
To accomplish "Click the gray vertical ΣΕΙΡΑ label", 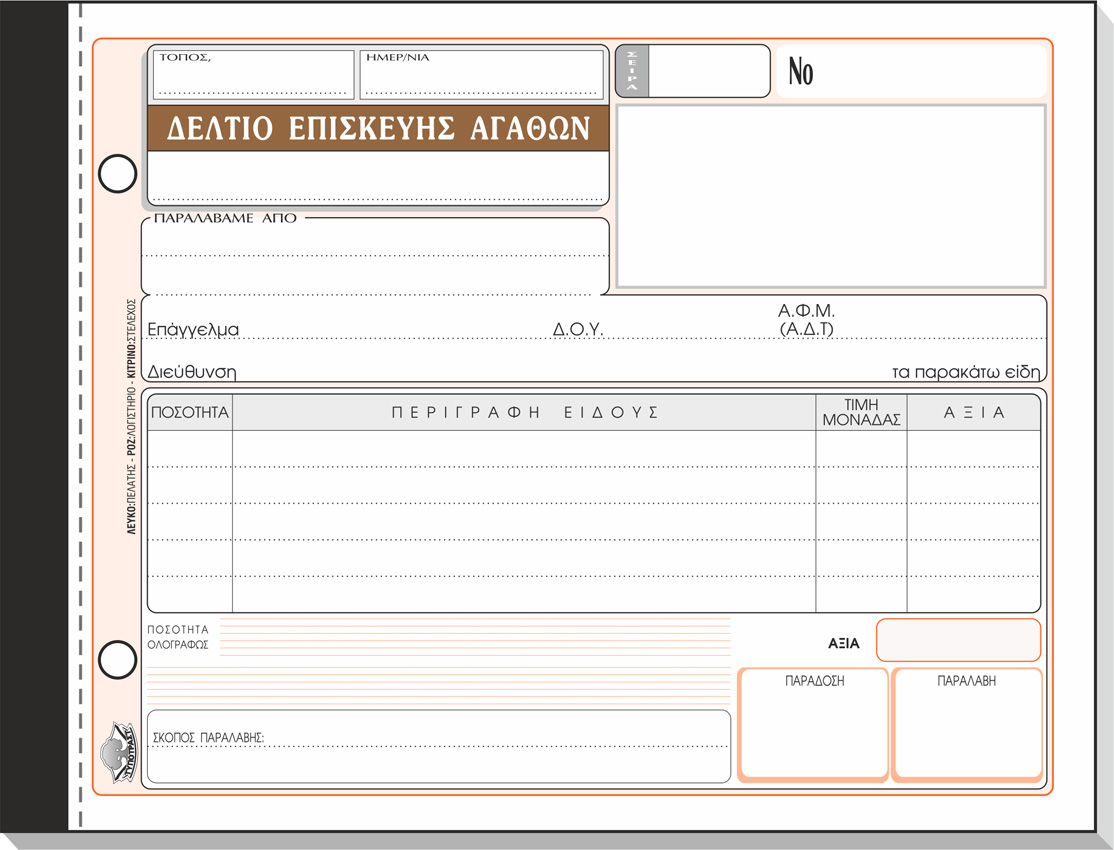I will (x=632, y=72).
